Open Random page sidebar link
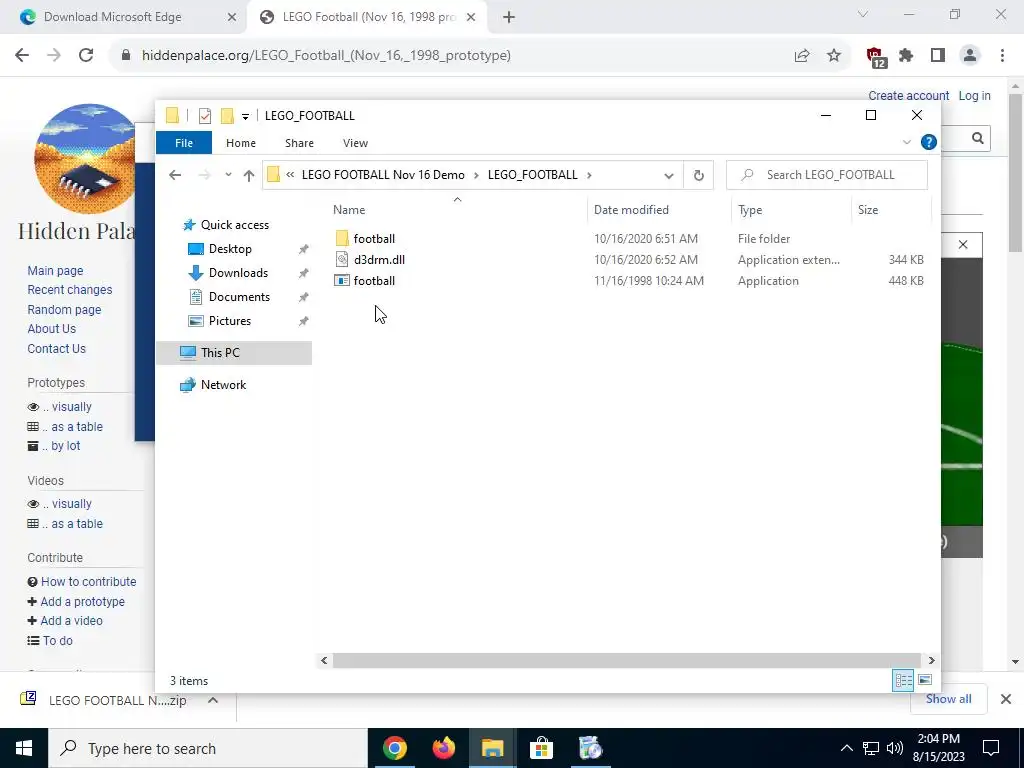 coord(64,310)
